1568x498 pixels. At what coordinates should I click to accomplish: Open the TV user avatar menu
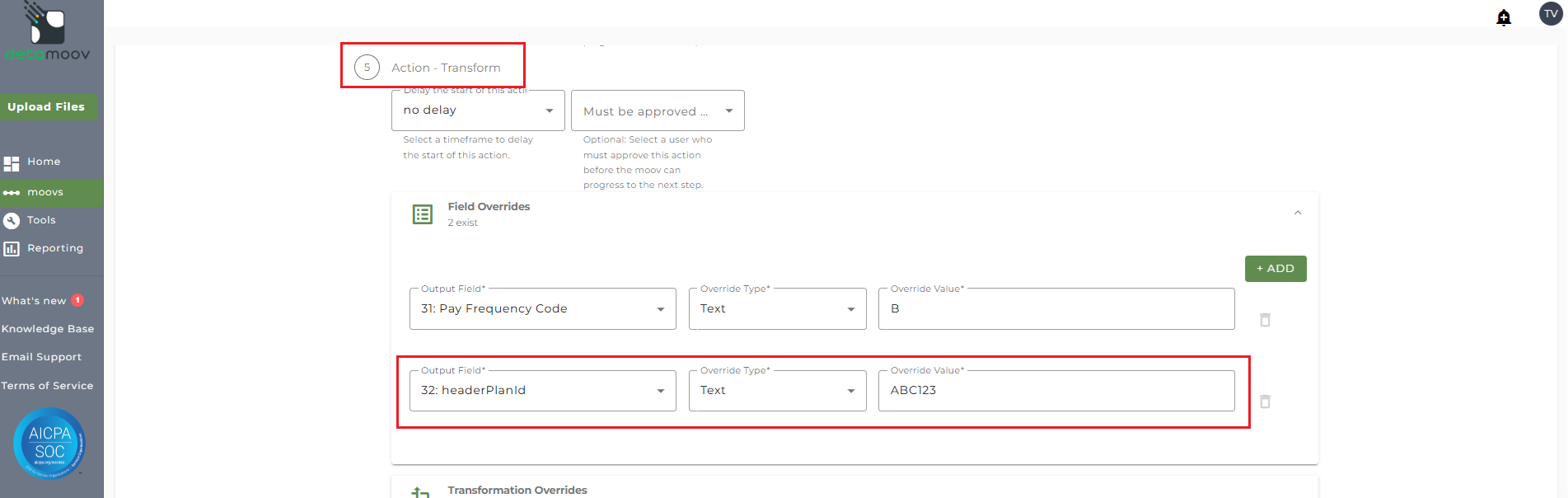point(1551,14)
